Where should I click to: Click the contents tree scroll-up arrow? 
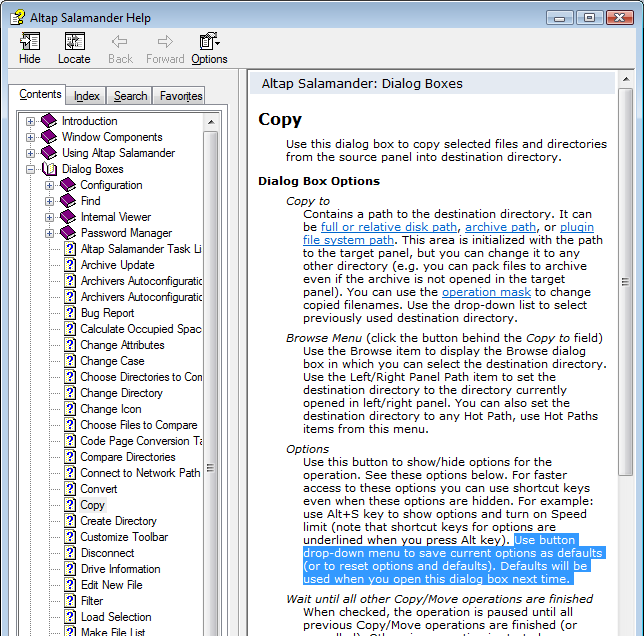pyautogui.click(x=211, y=122)
